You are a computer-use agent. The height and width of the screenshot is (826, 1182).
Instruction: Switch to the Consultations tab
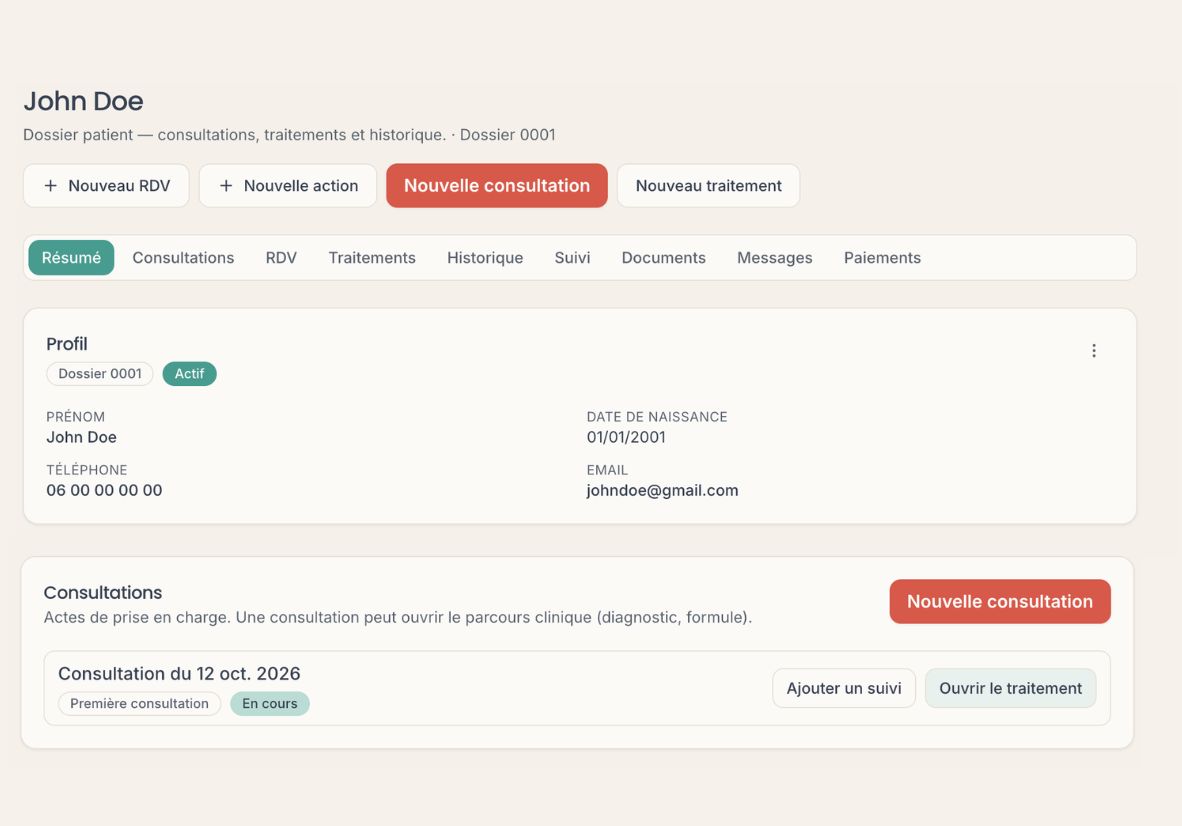point(183,258)
